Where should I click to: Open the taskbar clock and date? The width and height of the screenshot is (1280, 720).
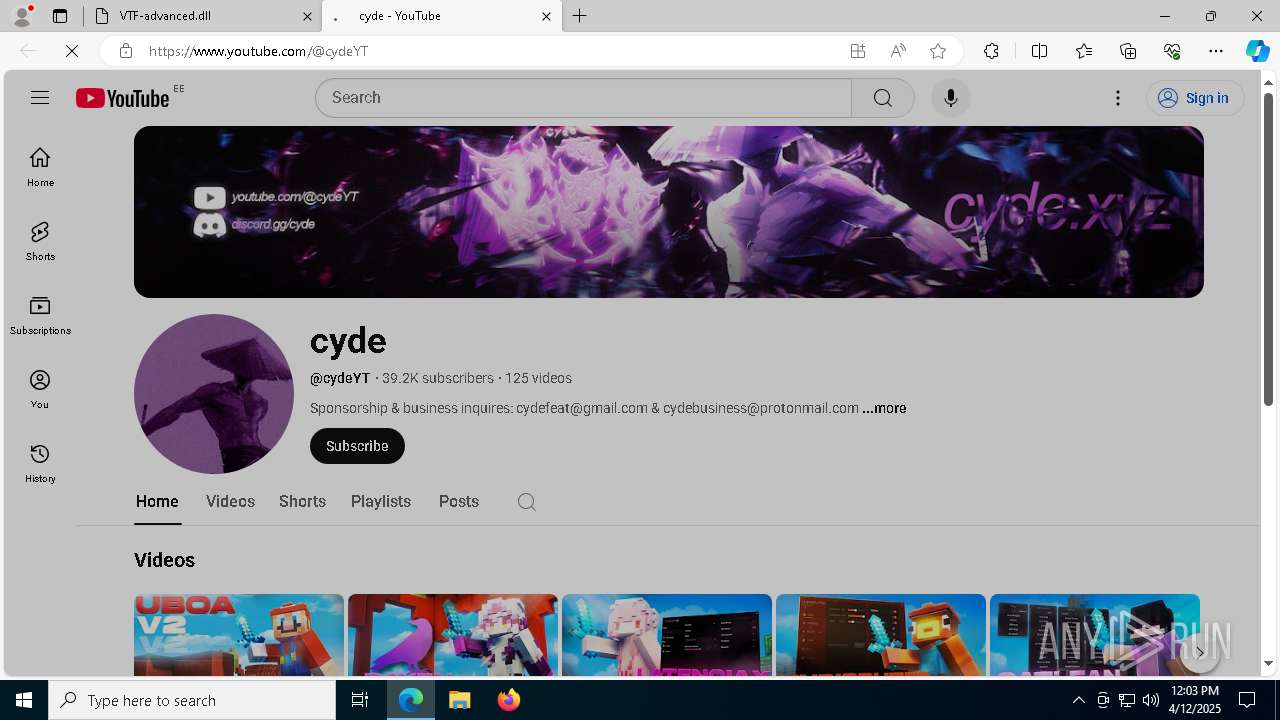[1194, 700]
